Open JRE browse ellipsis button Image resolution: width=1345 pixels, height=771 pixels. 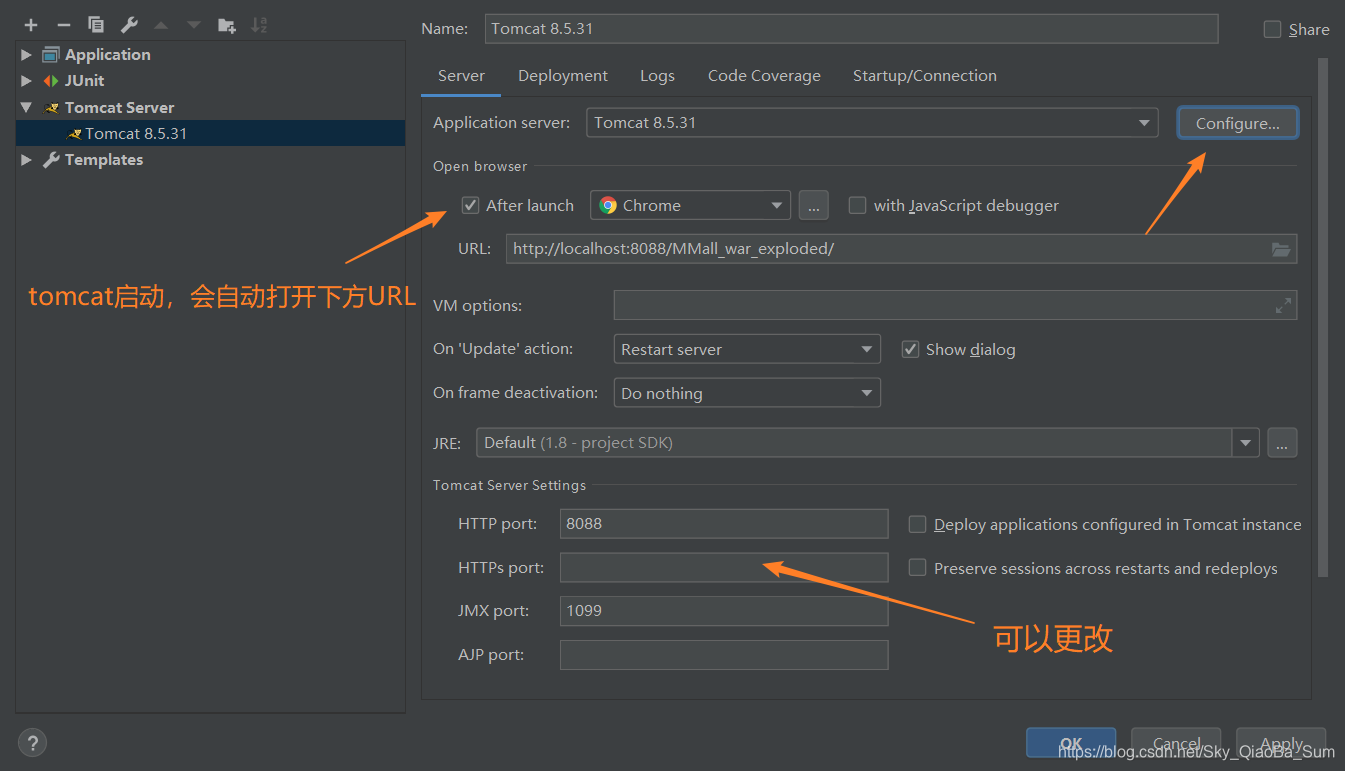1282,442
